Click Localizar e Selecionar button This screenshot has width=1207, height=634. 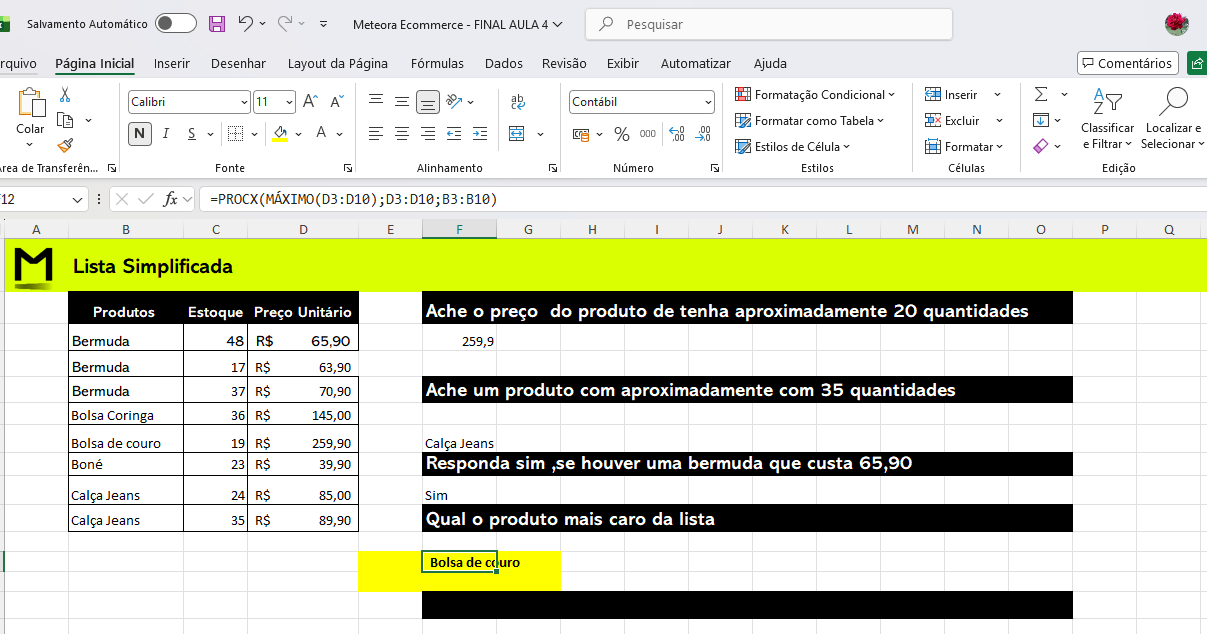(1173, 119)
